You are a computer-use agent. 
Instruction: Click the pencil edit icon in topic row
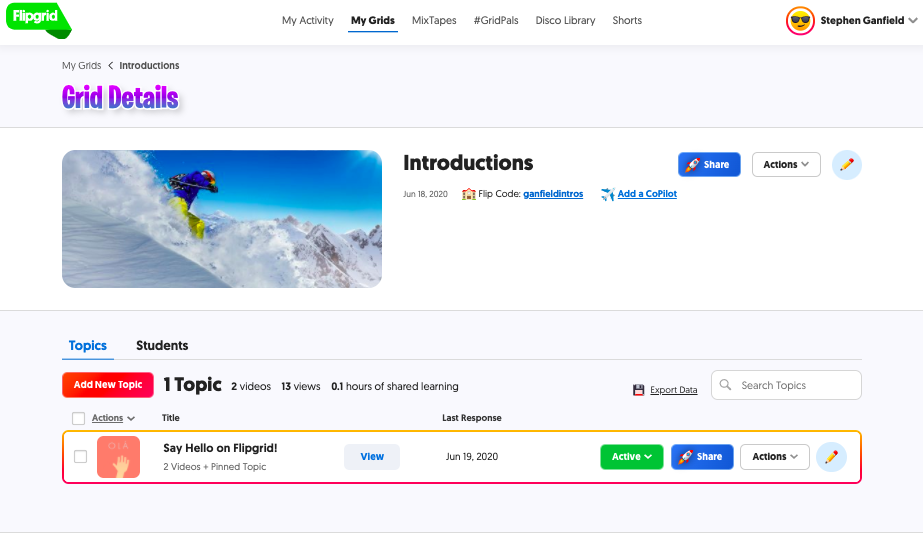tap(831, 457)
